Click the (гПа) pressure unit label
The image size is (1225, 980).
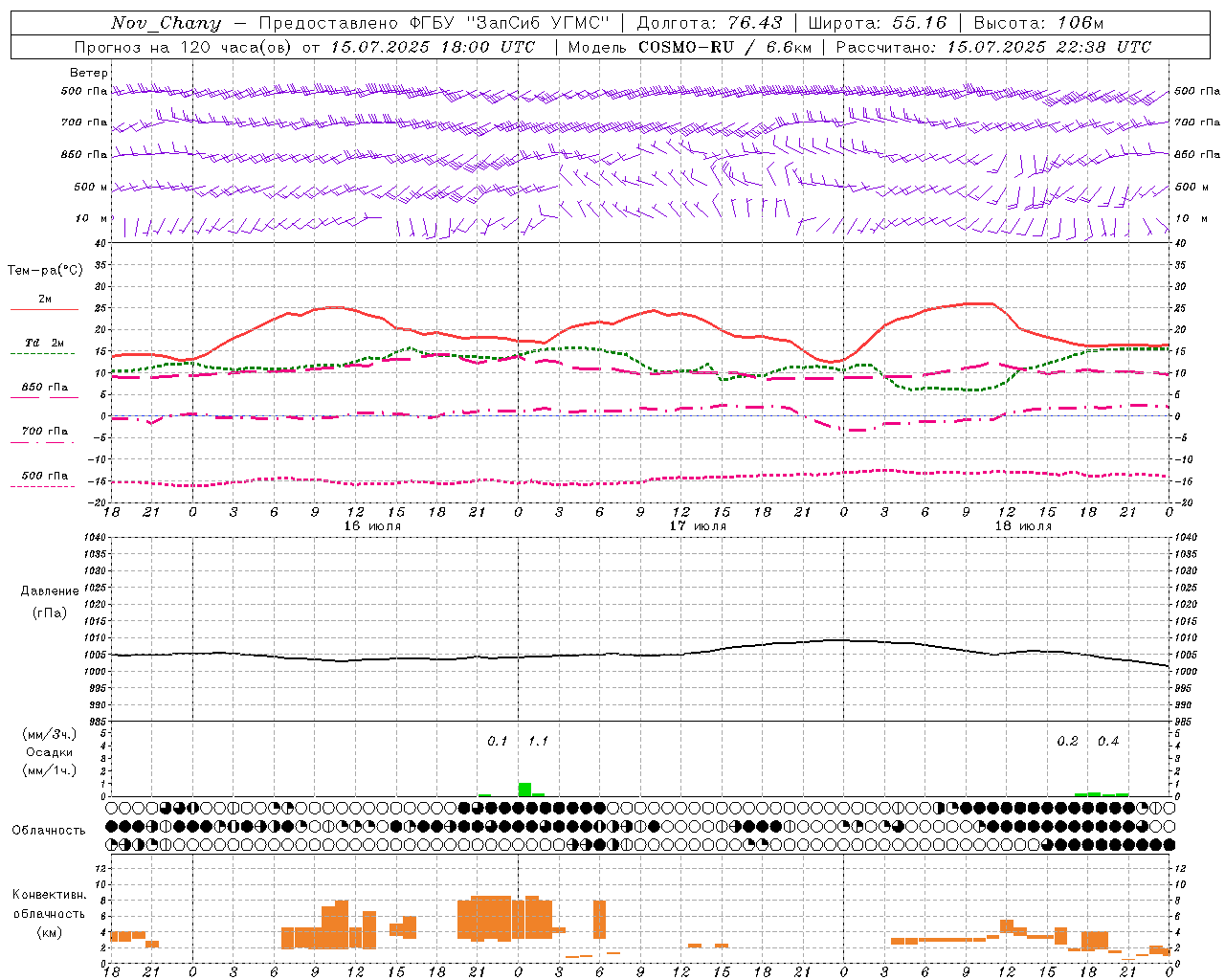click(x=50, y=612)
